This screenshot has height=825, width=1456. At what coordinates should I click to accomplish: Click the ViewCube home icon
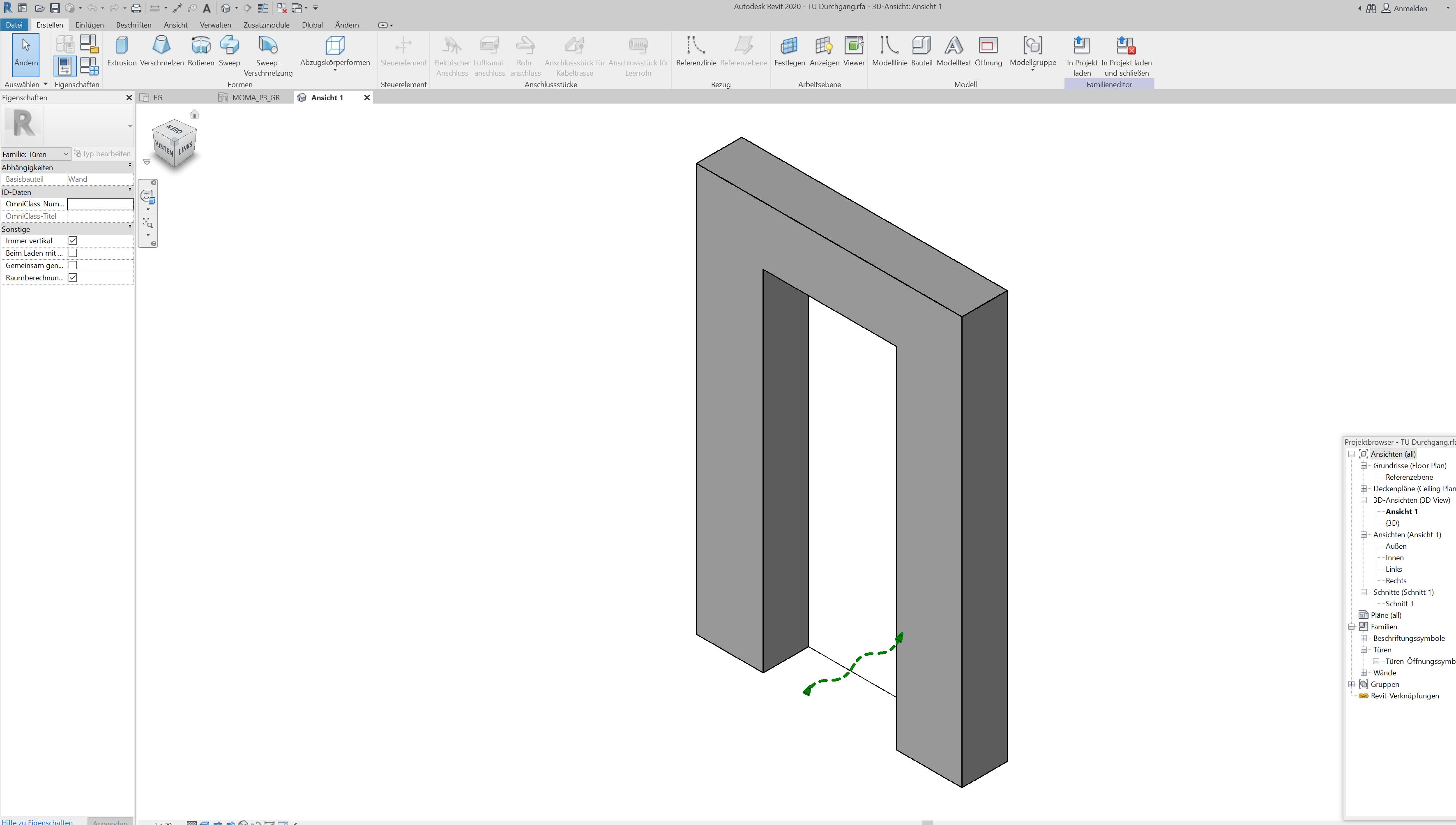pyautogui.click(x=194, y=114)
